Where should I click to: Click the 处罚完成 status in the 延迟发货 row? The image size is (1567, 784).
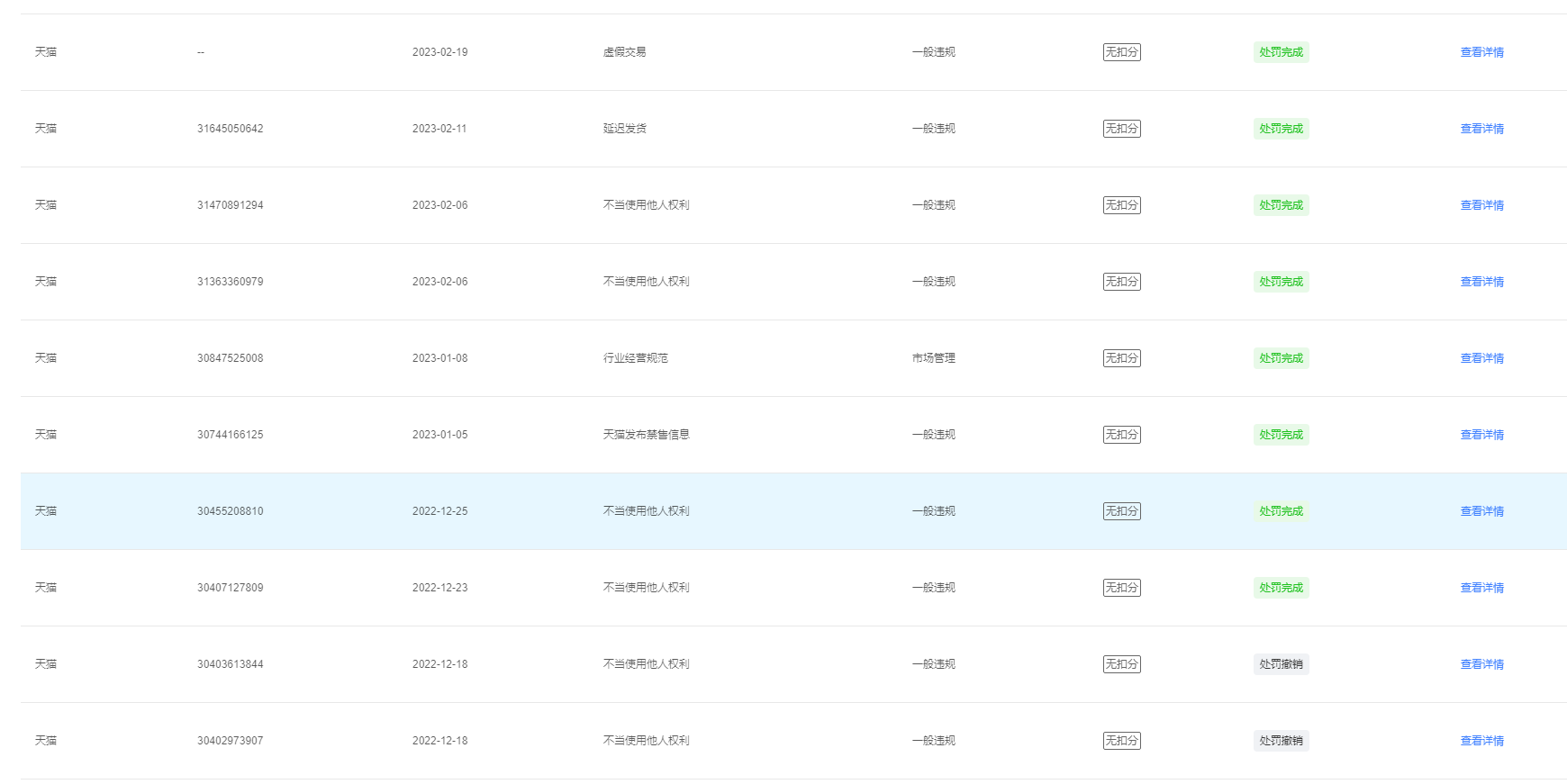1281,129
